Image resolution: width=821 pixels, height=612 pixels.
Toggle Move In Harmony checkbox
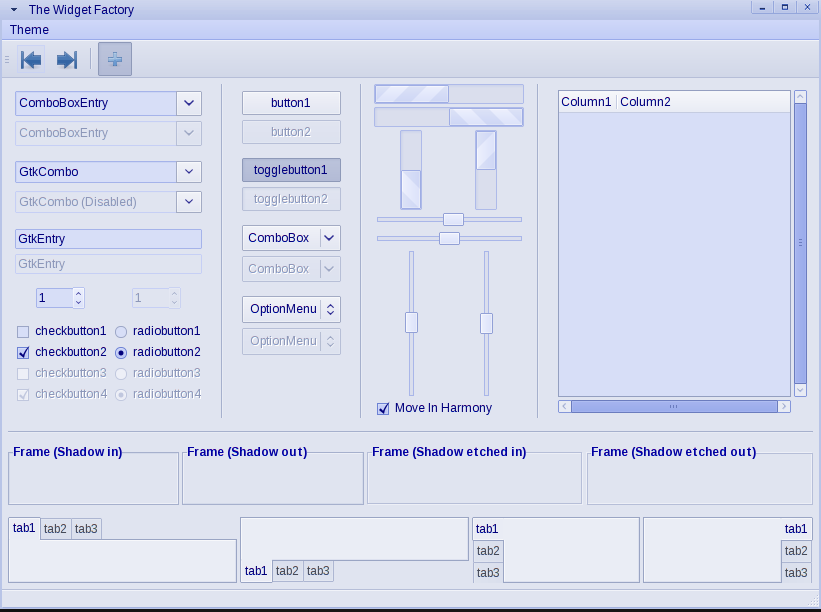coord(383,408)
